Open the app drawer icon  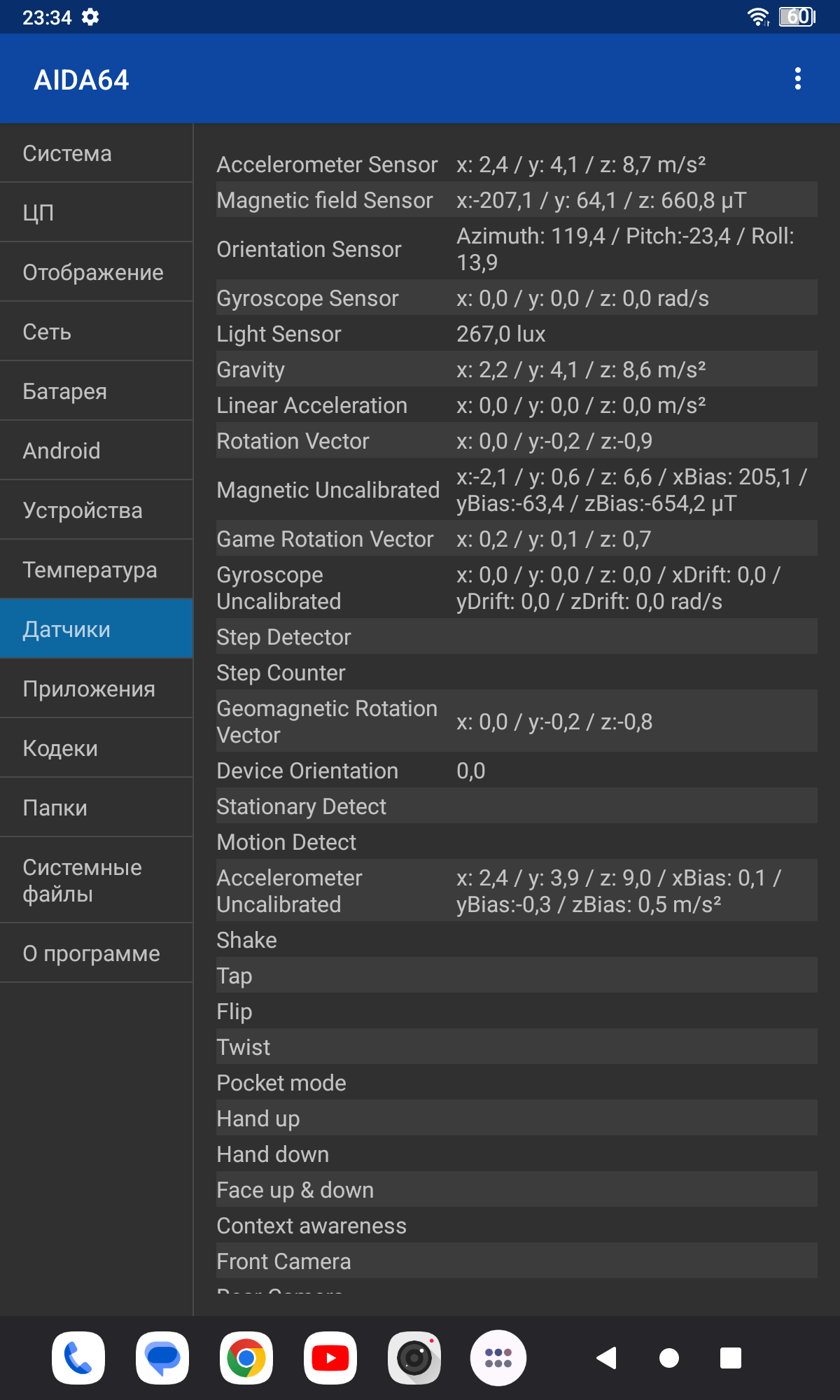(x=498, y=1358)
